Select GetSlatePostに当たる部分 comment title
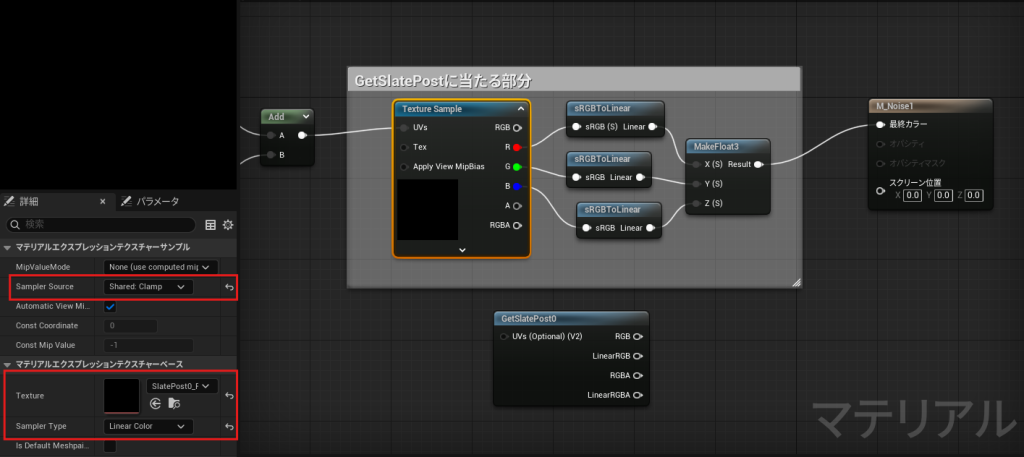The image size is (1024, 457). (x=443, y=81)
